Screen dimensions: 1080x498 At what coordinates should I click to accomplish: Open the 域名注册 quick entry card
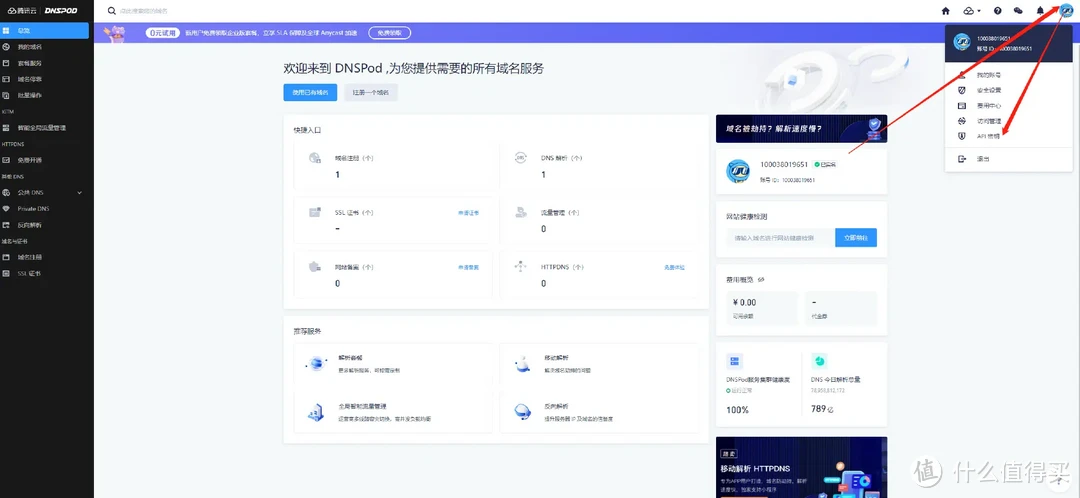[x=393, y=167]
